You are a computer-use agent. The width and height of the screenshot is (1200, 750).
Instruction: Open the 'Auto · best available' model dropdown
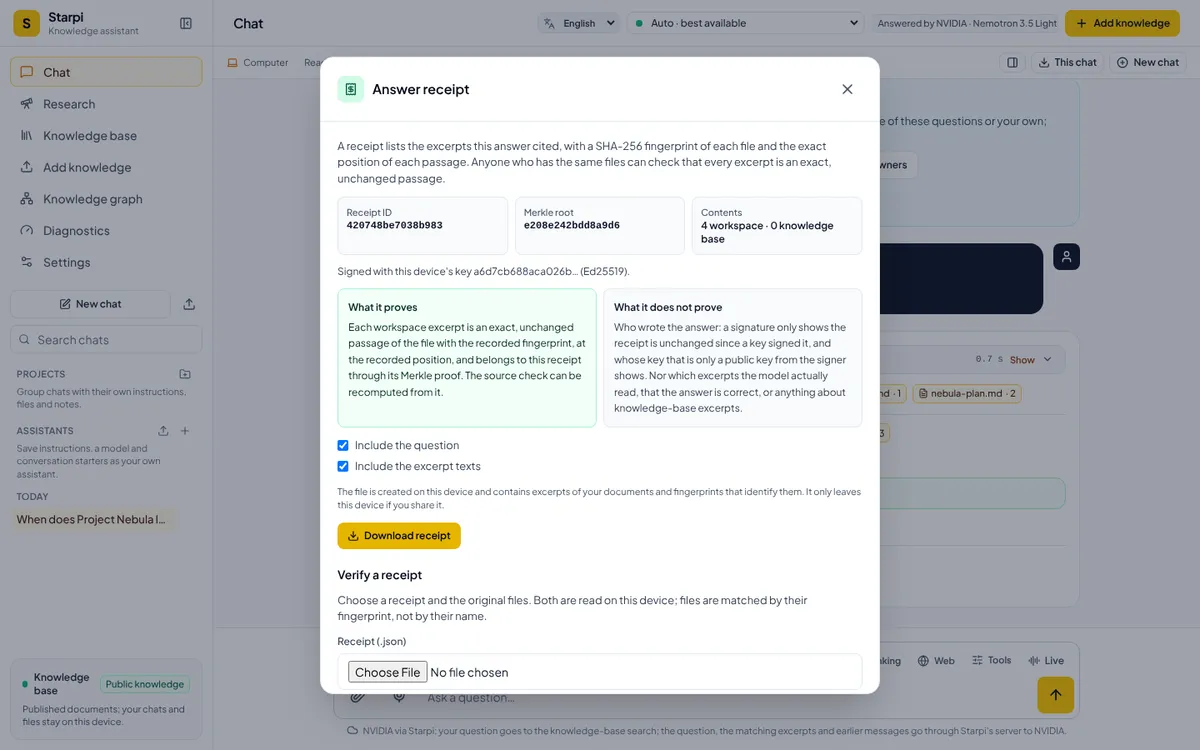745,23
